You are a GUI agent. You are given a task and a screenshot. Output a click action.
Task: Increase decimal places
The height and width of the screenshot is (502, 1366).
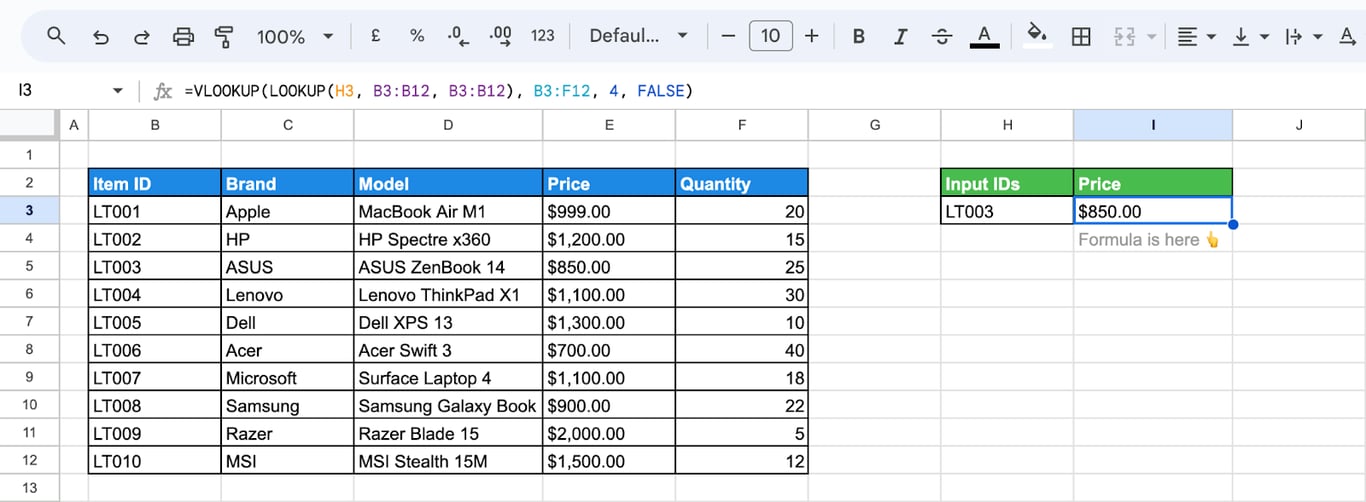click(x=500, y=36)
